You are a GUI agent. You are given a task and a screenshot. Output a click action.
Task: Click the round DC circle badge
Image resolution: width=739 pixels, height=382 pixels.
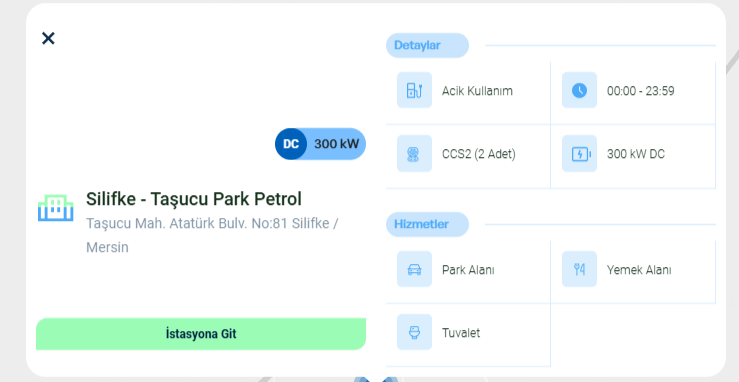291,144
